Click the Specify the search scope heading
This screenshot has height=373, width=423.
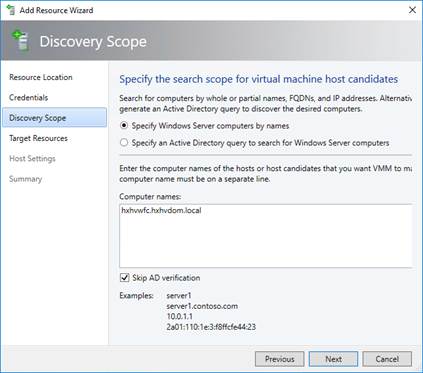(x=259, y=79)
